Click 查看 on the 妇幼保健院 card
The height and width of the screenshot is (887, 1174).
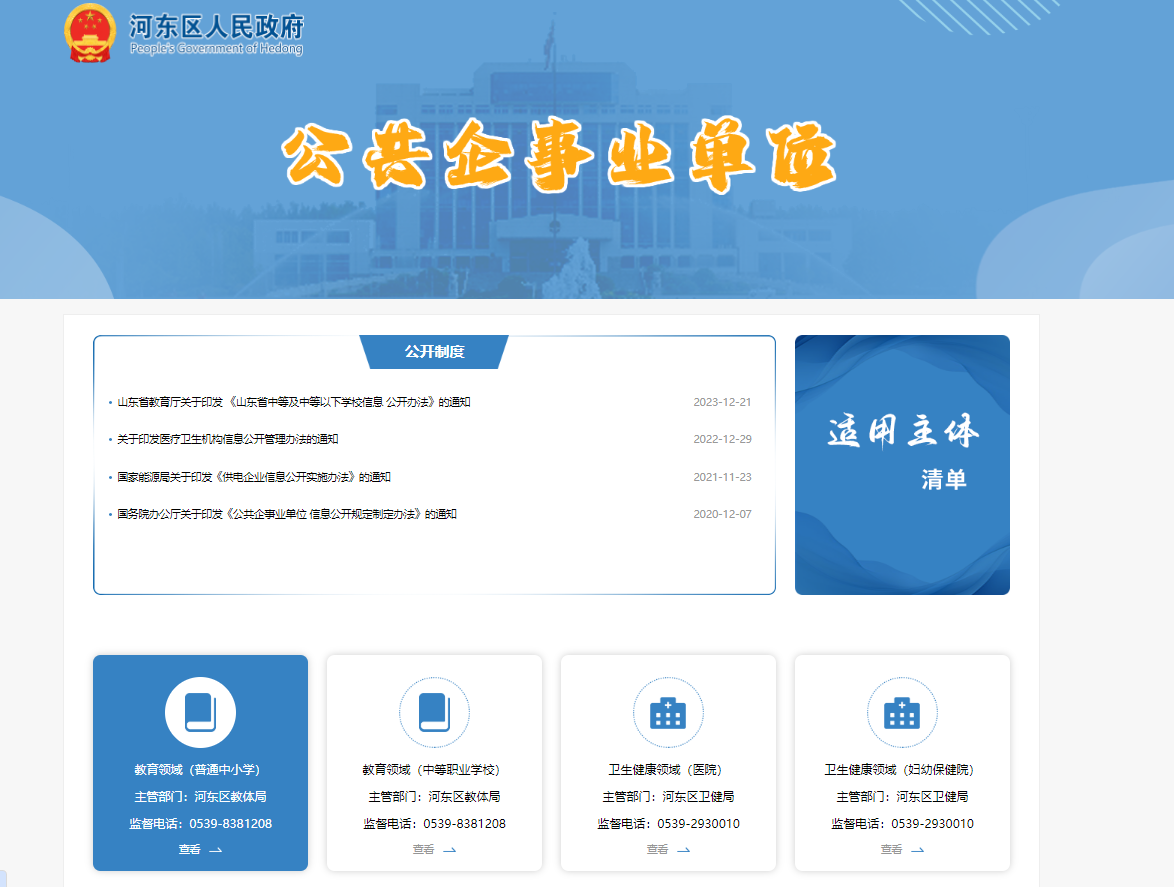[x=891, y=850]
